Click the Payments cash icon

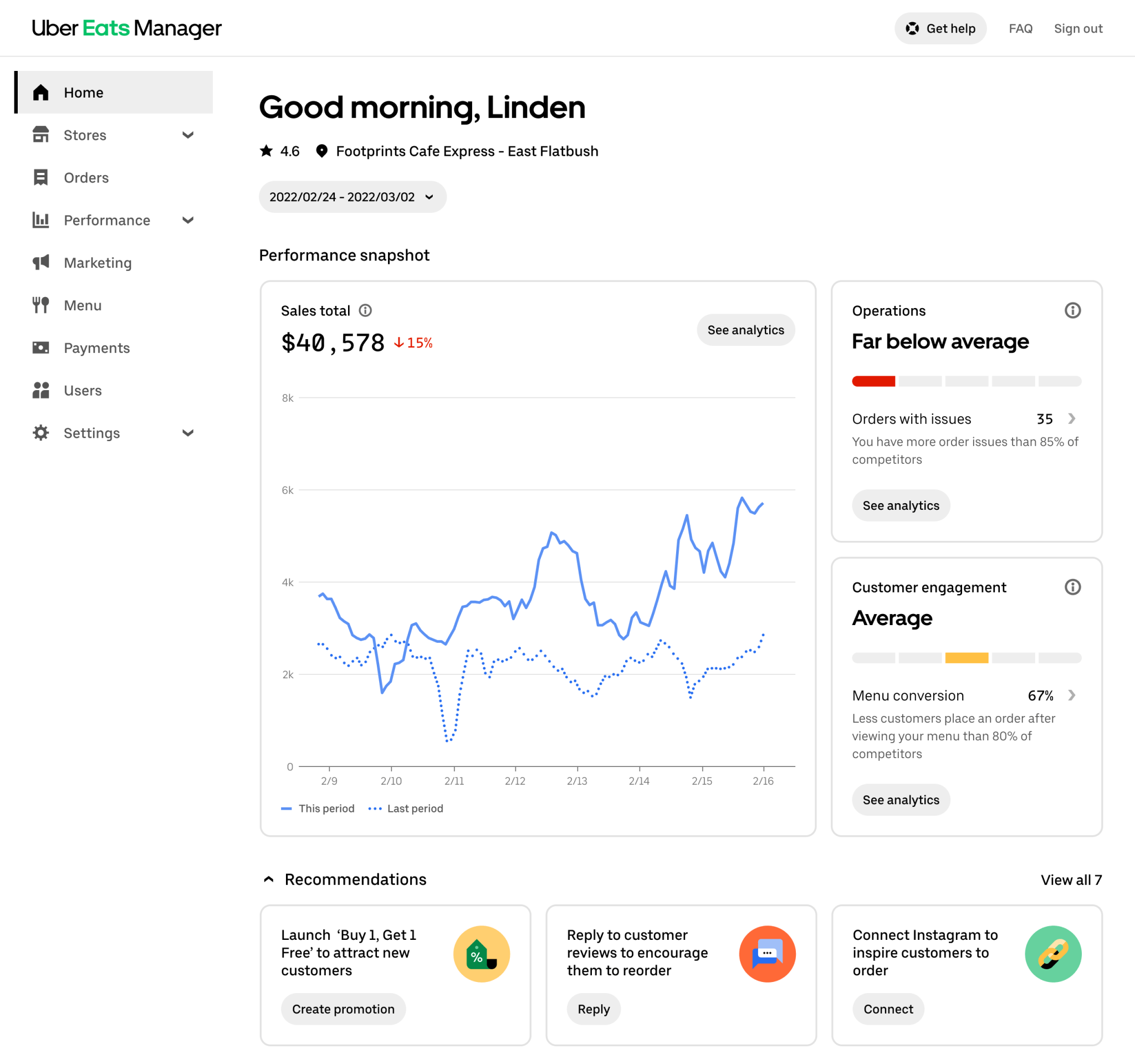pos(40,347)
